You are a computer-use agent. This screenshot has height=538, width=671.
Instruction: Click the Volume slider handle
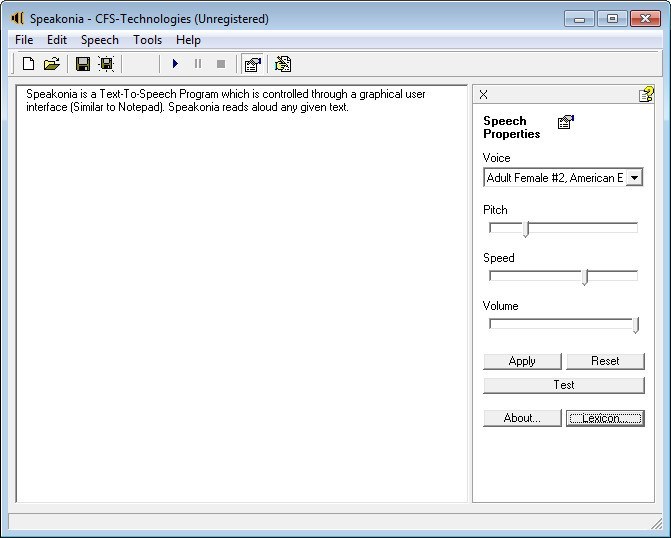(636, 325)
